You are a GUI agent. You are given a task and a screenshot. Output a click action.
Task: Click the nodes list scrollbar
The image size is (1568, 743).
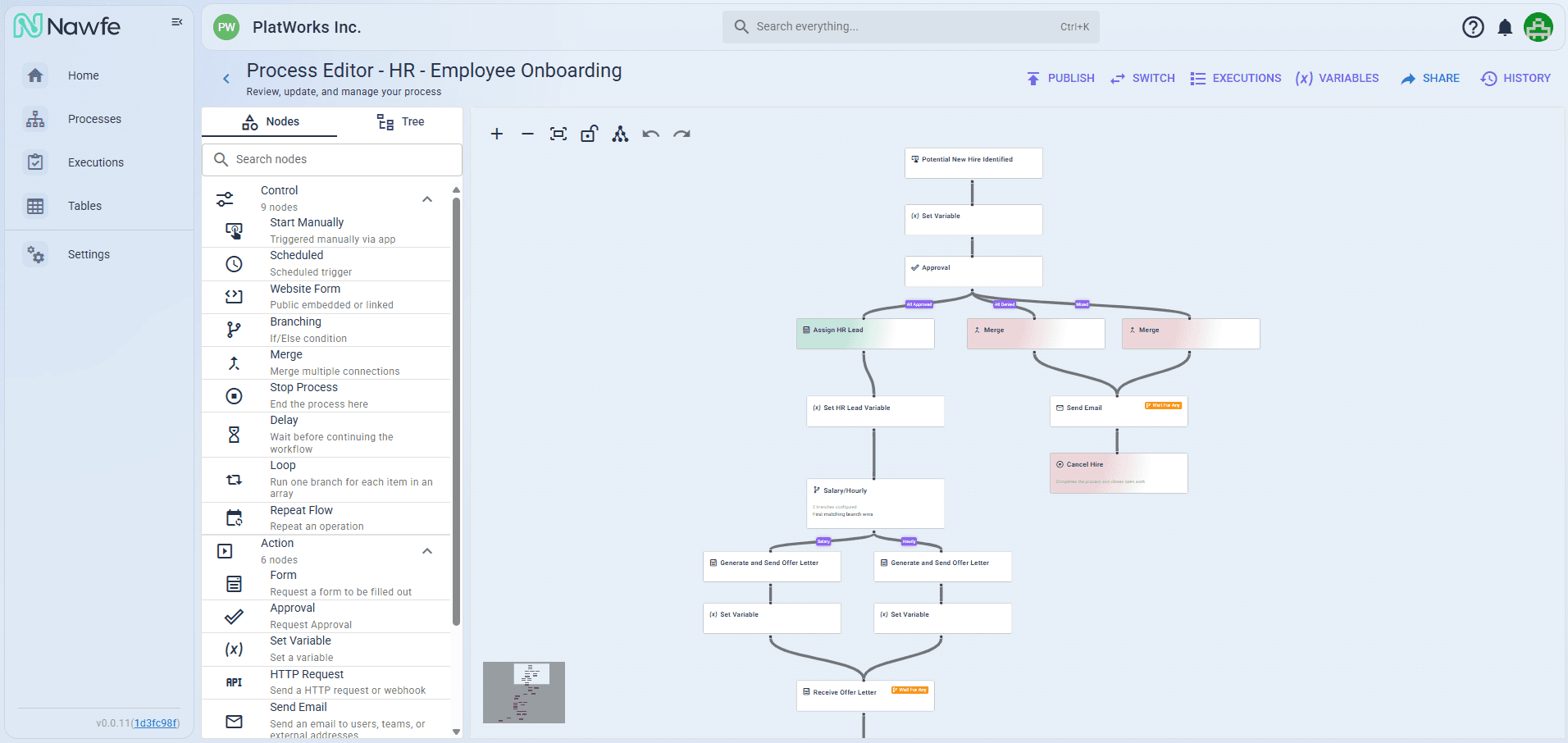[x=456, y=410]
